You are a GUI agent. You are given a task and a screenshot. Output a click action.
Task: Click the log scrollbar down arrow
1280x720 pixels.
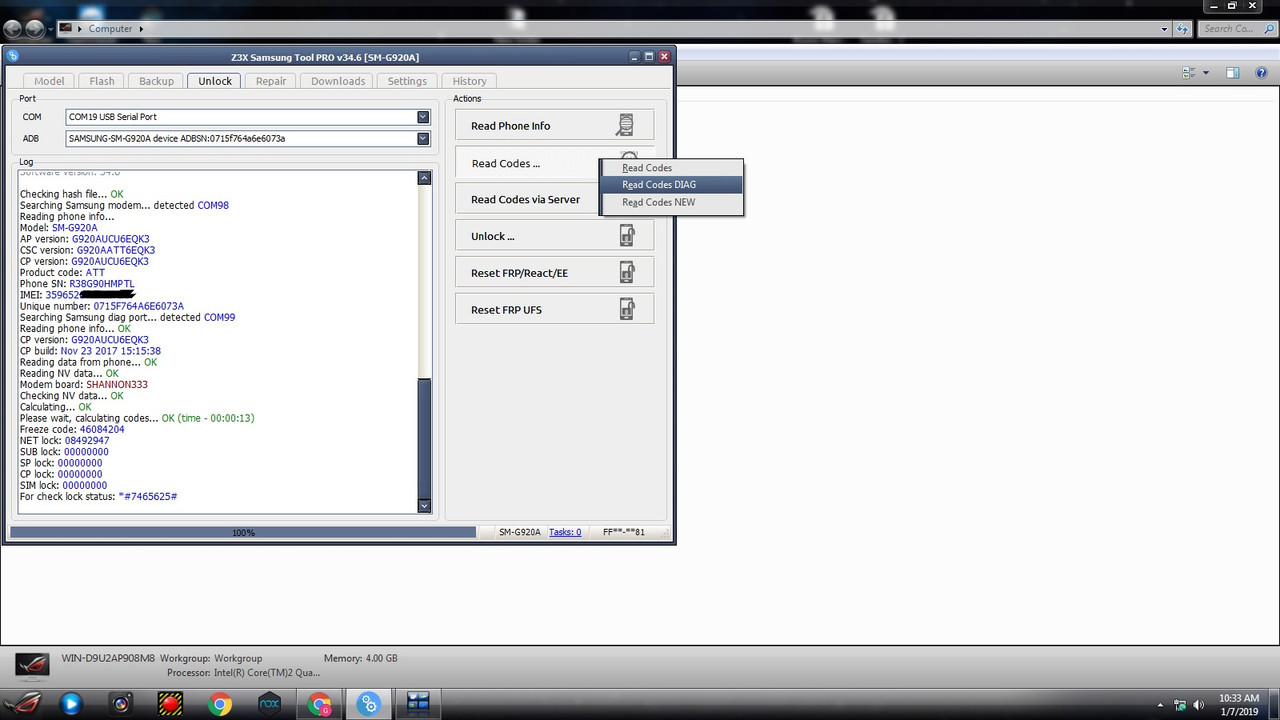pos(424,506)
